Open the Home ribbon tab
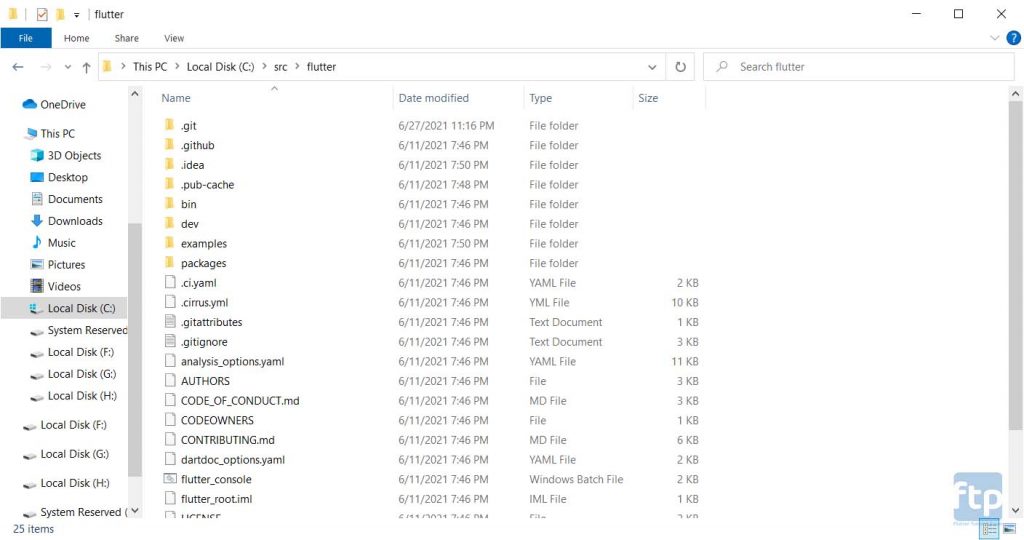 [76, 38]
